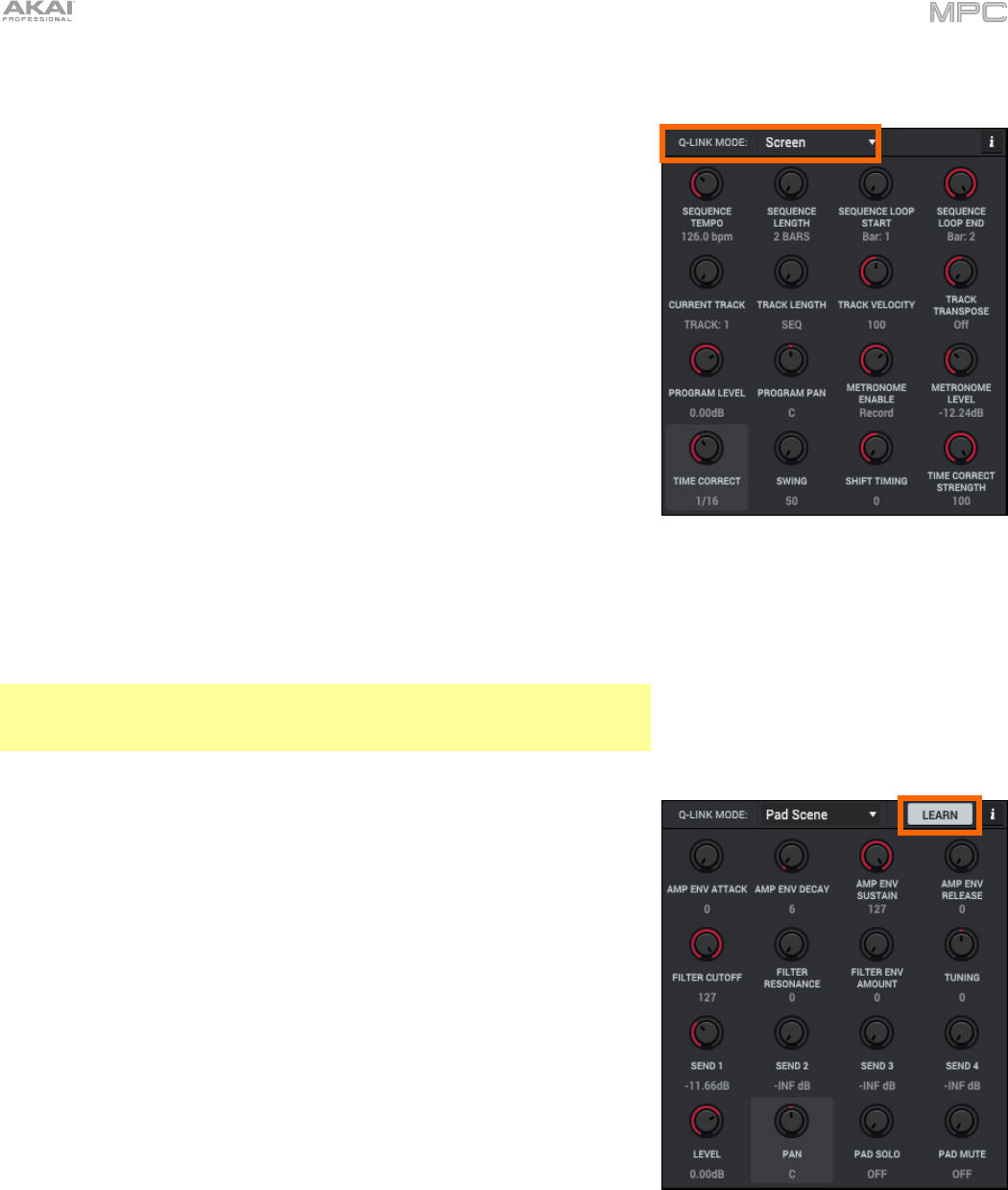Click the Metronome Enable knob

(x=876, y=360)
